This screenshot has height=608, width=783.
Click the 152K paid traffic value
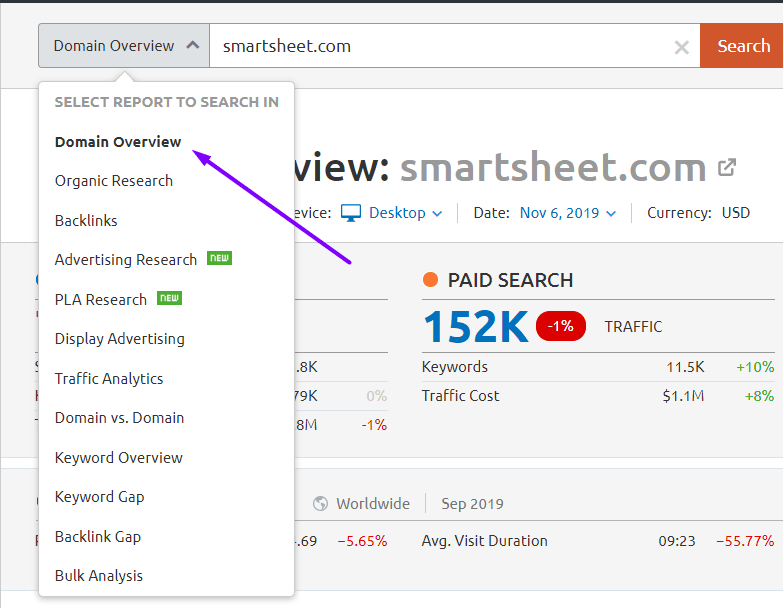click(476, 326)
